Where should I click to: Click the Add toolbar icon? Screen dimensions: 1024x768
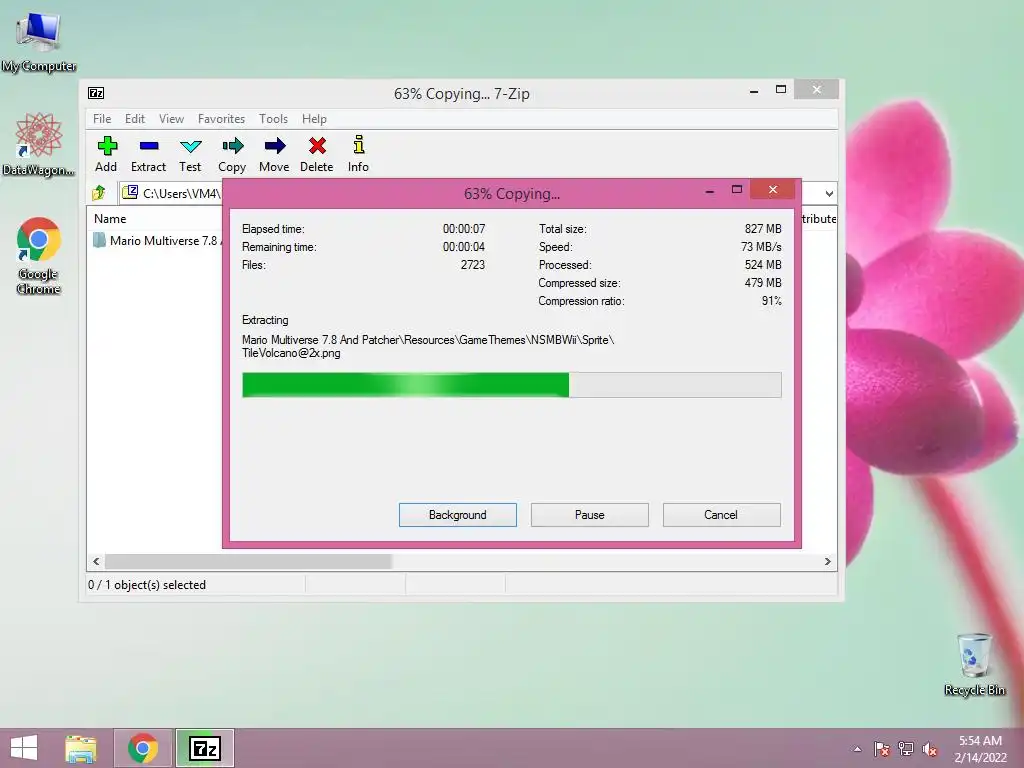[106, 154]
